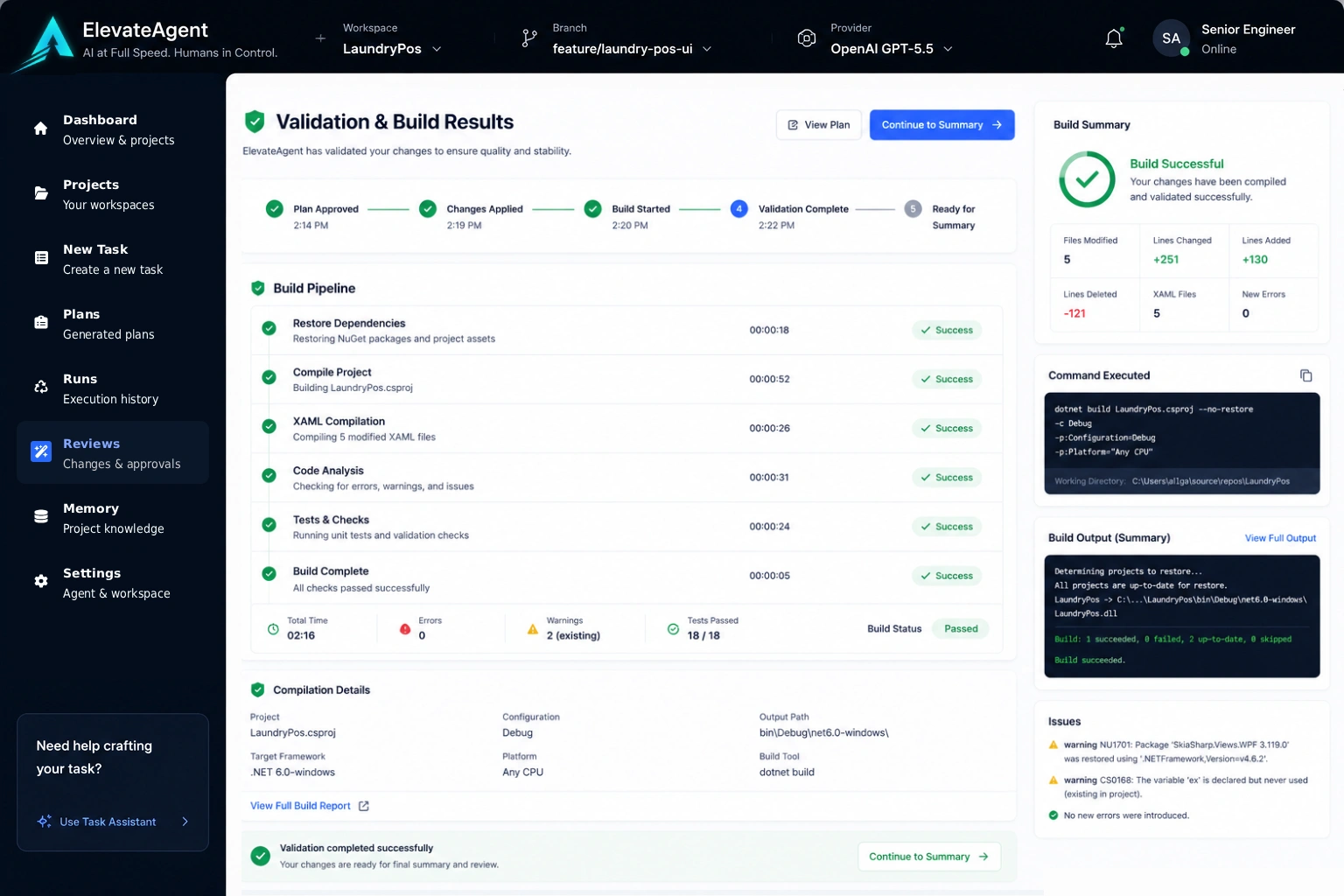1344x896 pixels.
Task: Click the Build Started step marker
Action: pyautogui.click(x=593, y=208)
